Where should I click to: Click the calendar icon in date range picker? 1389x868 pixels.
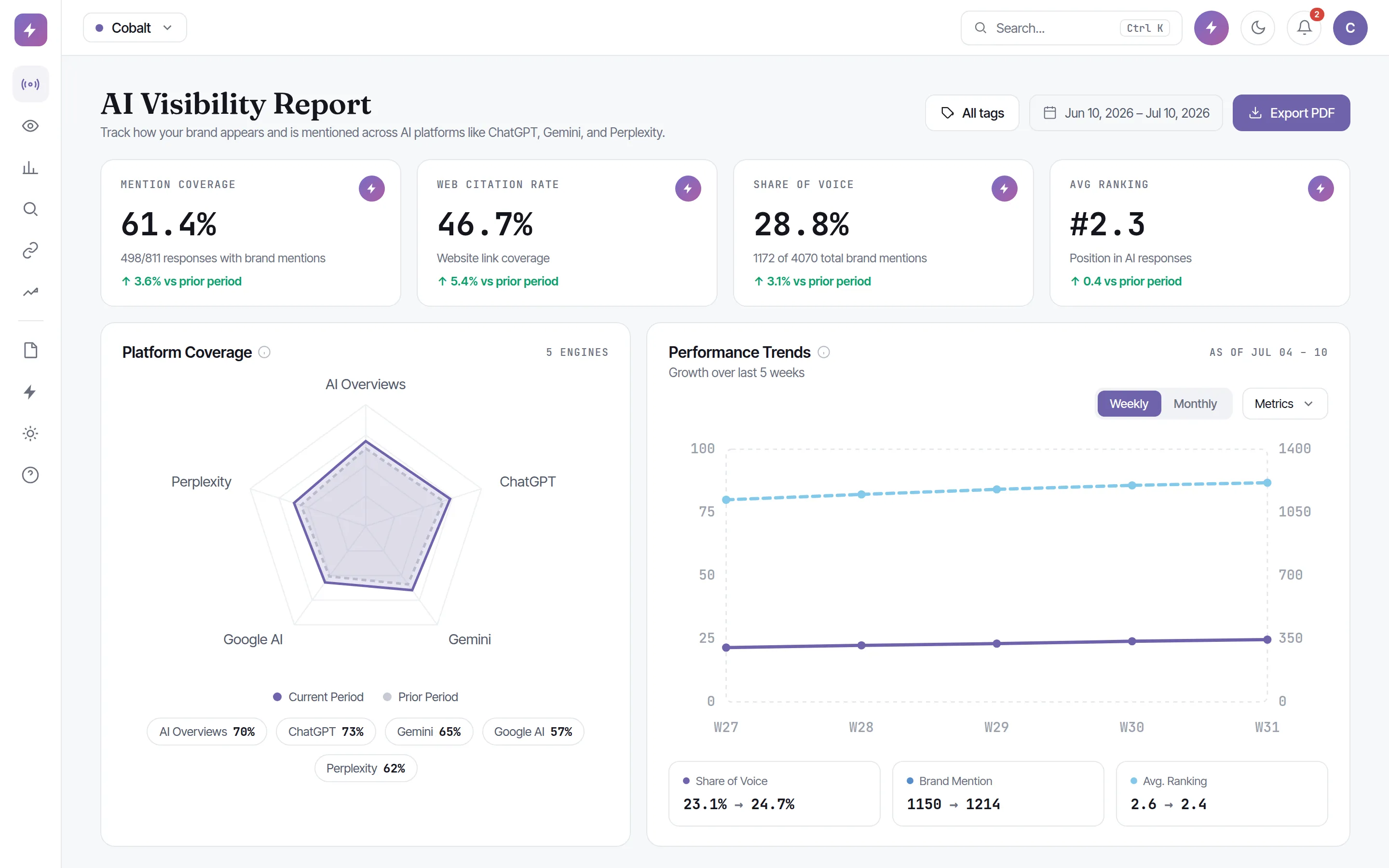(1050, 113)
